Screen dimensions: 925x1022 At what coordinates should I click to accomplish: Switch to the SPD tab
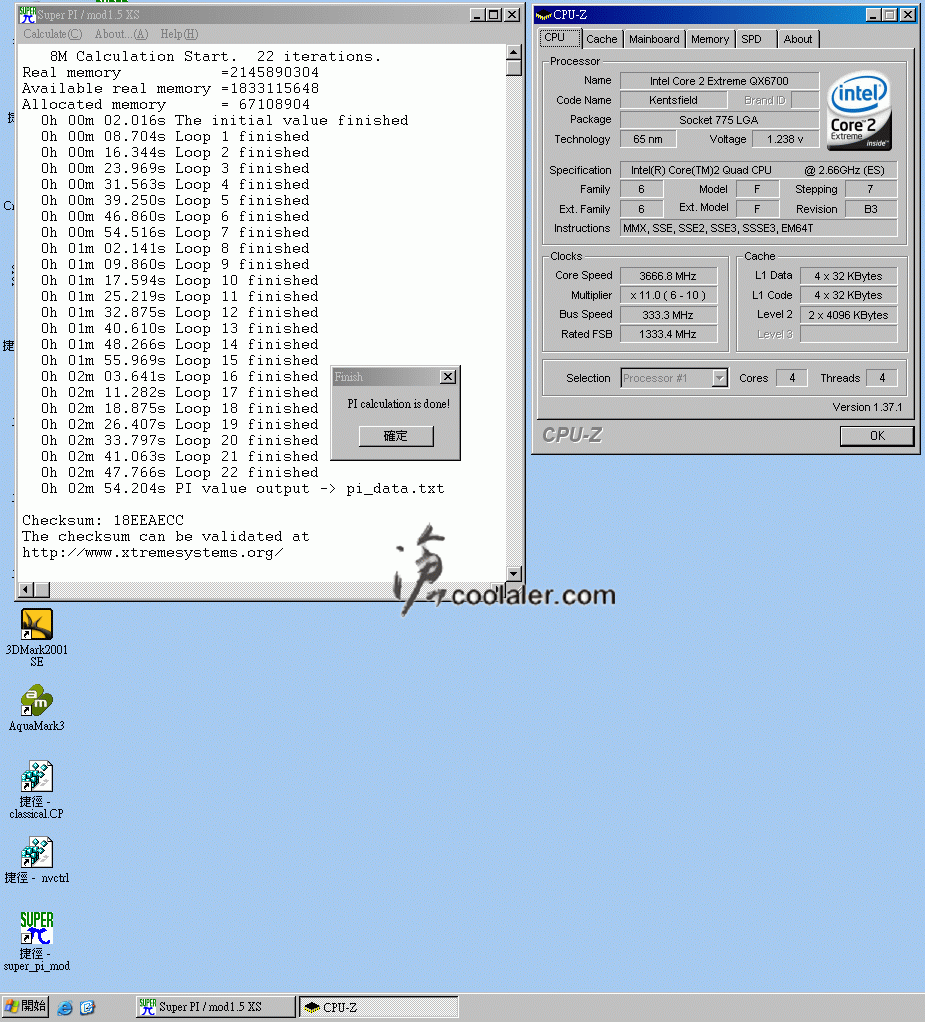click(756, 39)
